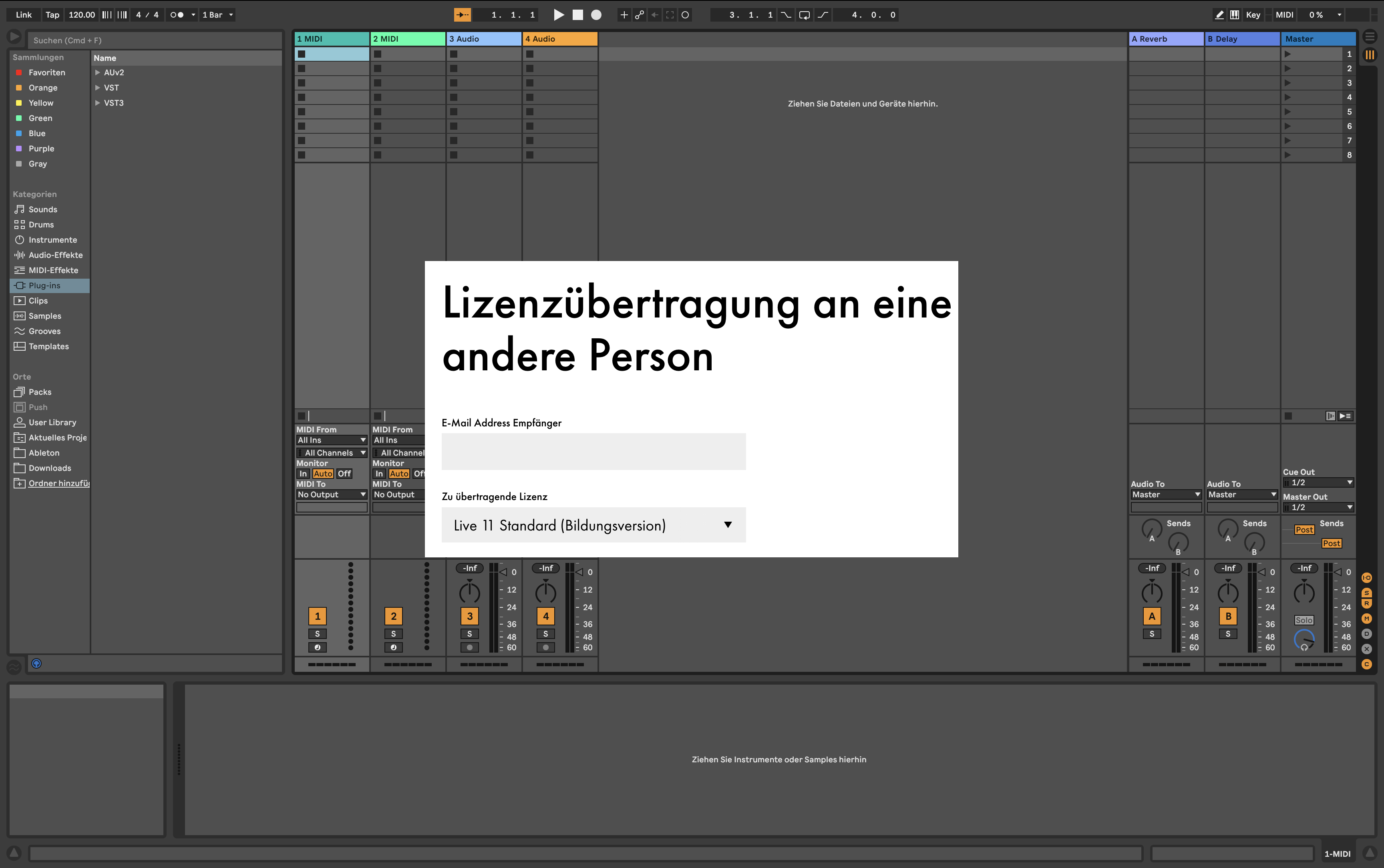Select the B Delay return track header
This screenshot has height=868, width=1384.
(1242, 39)
